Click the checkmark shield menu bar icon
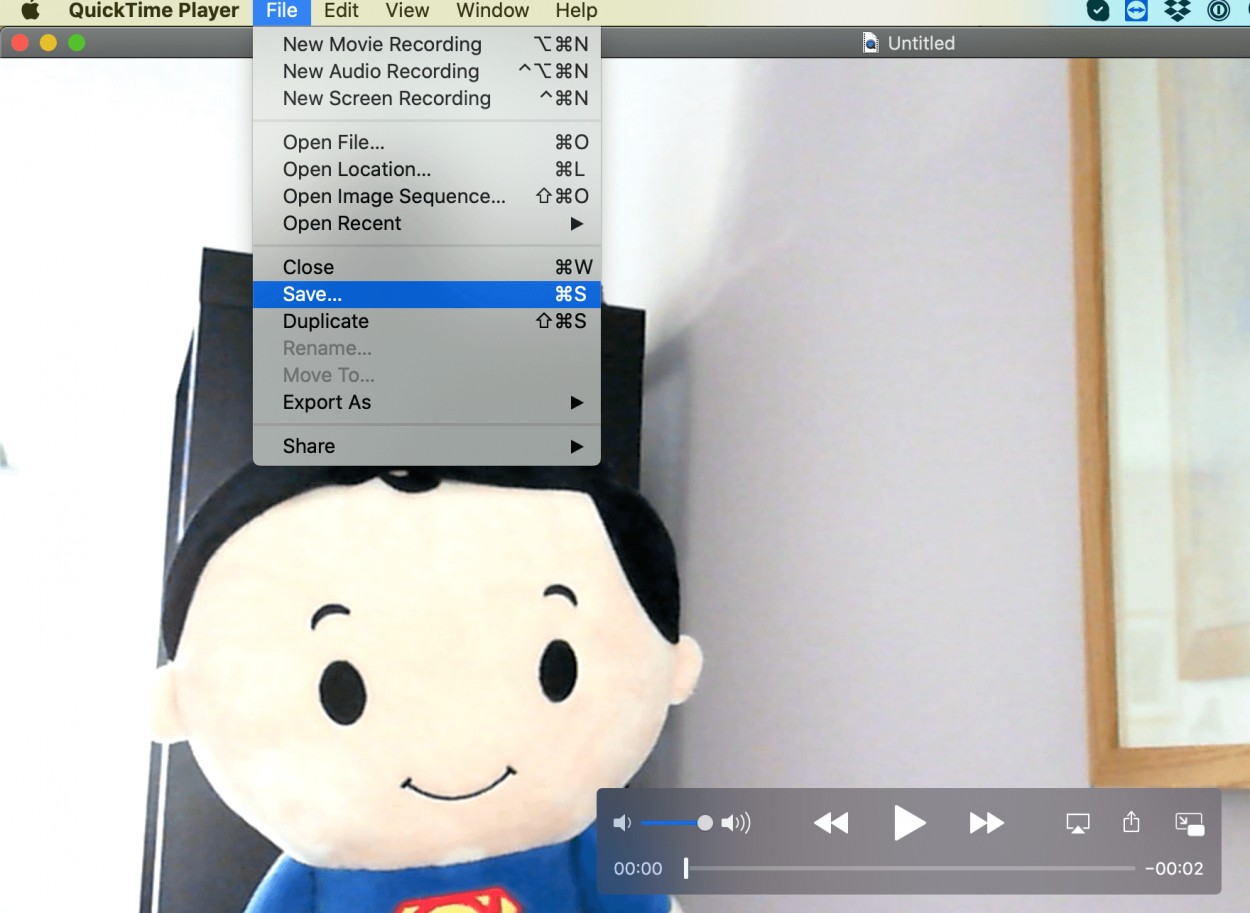The width and height of the screenshot is (1250, 913). [x=1098, y=11]
